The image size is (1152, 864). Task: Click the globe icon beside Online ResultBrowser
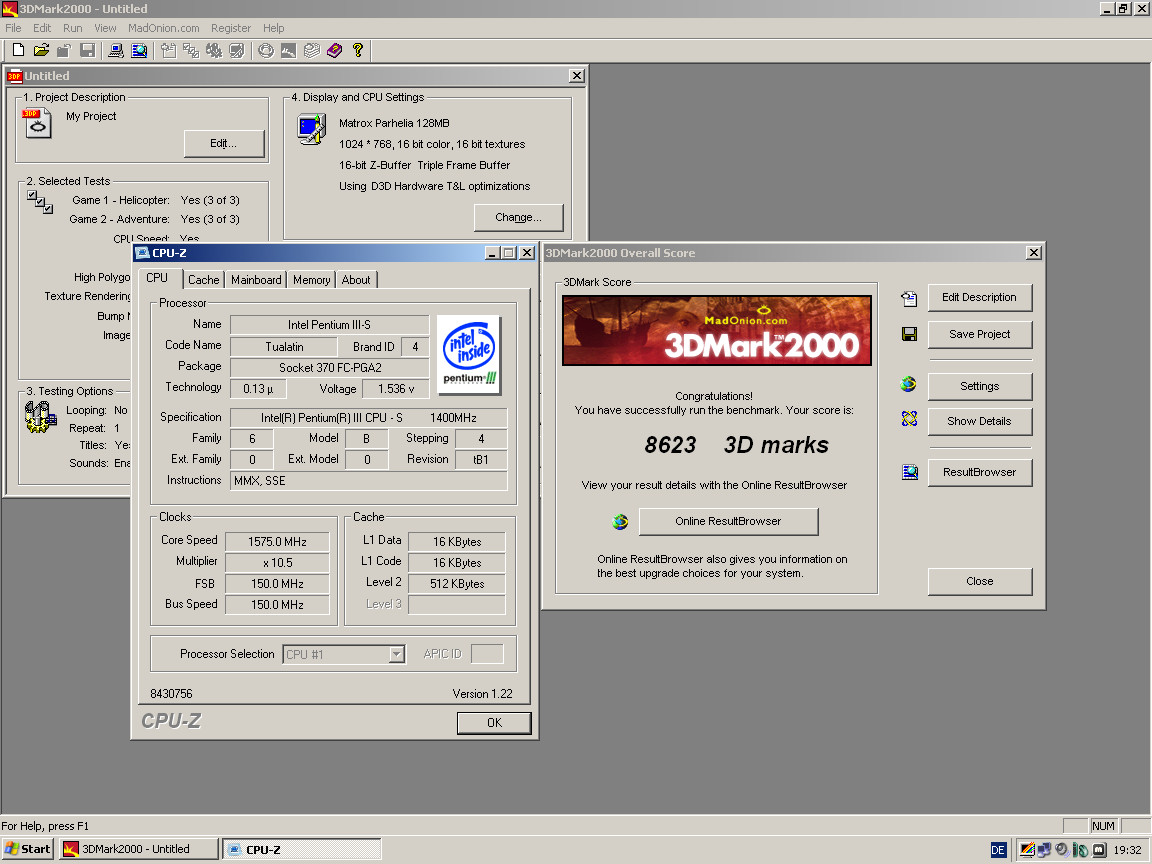pyautogui.click(x=620, y=522)
